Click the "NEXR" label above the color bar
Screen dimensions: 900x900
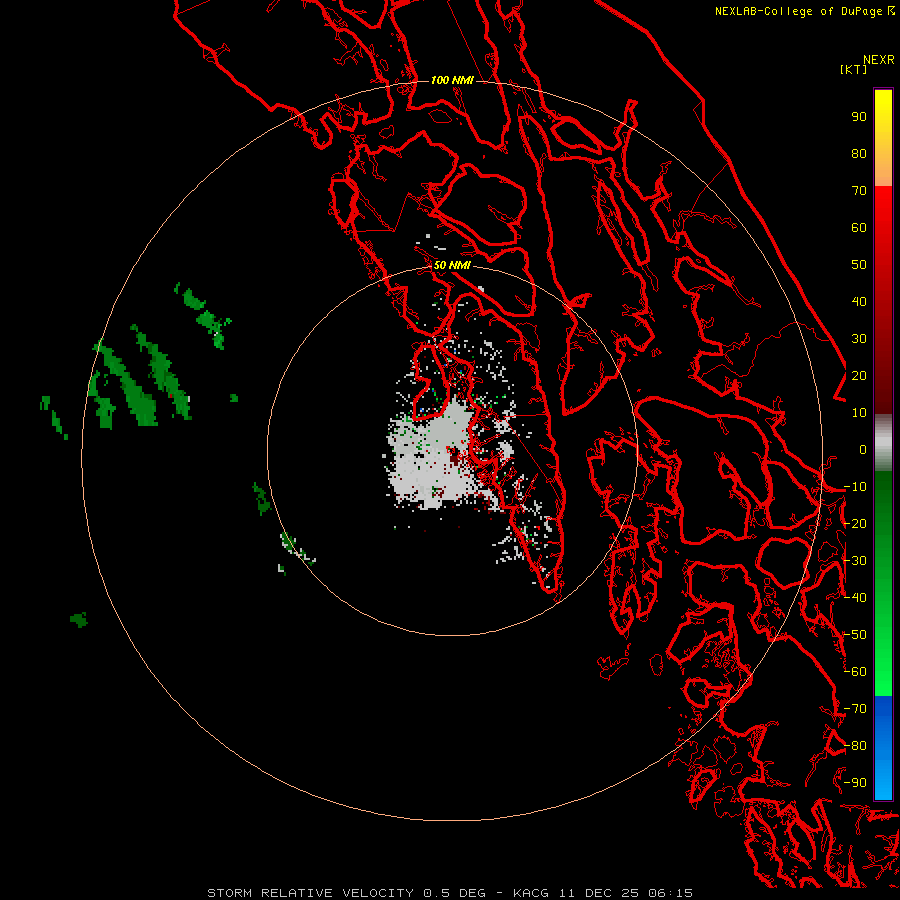[x=879, y=60]
